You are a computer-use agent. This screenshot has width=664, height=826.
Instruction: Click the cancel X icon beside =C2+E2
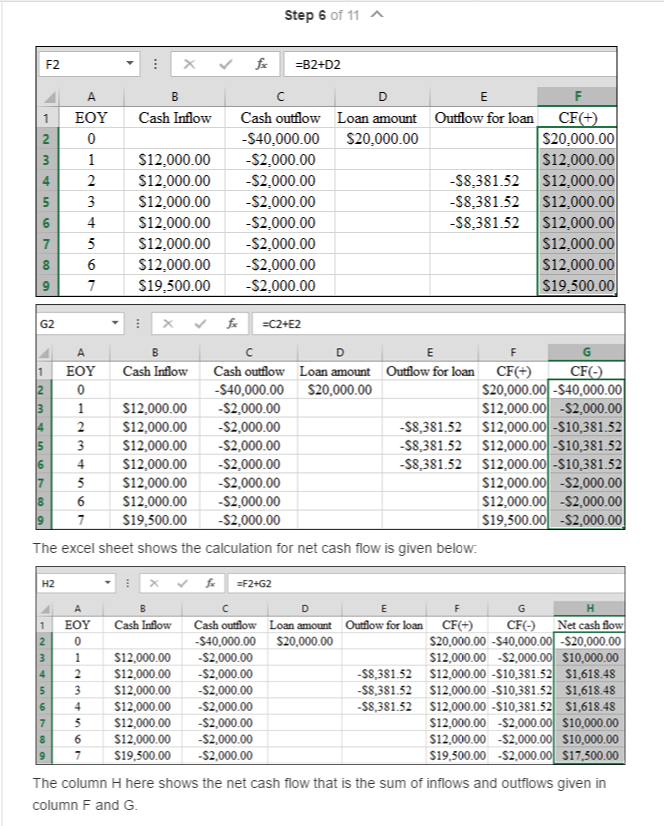tap(168, 323)
